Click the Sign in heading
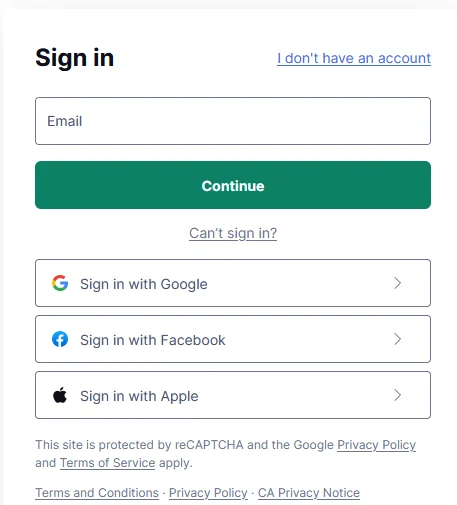Screen dimensions: 457x505 tap(75, 58)
